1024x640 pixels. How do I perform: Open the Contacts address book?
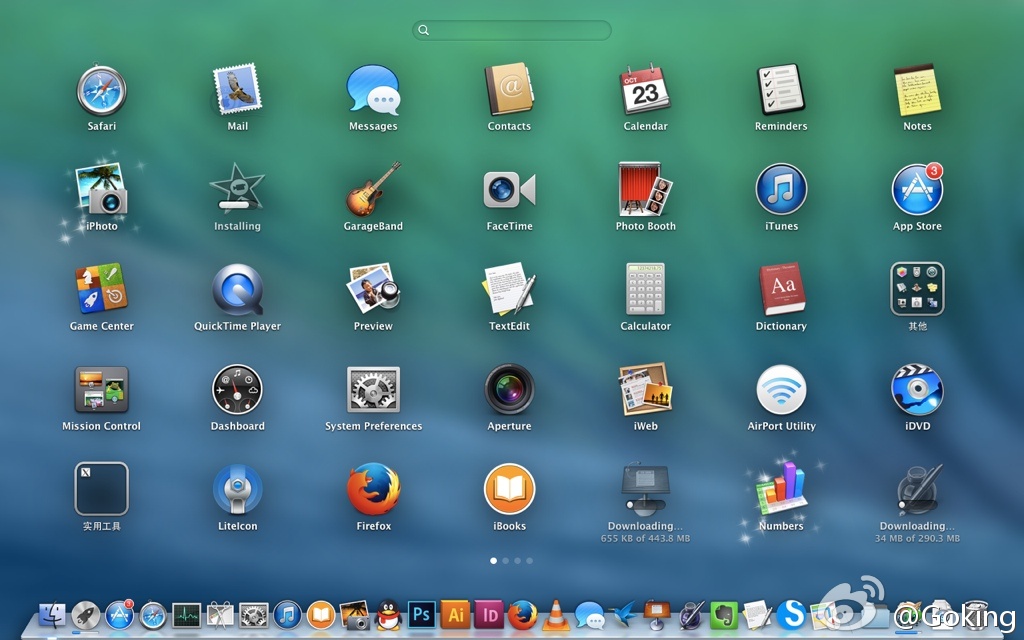pyautogui.click(x=509, y=90)
